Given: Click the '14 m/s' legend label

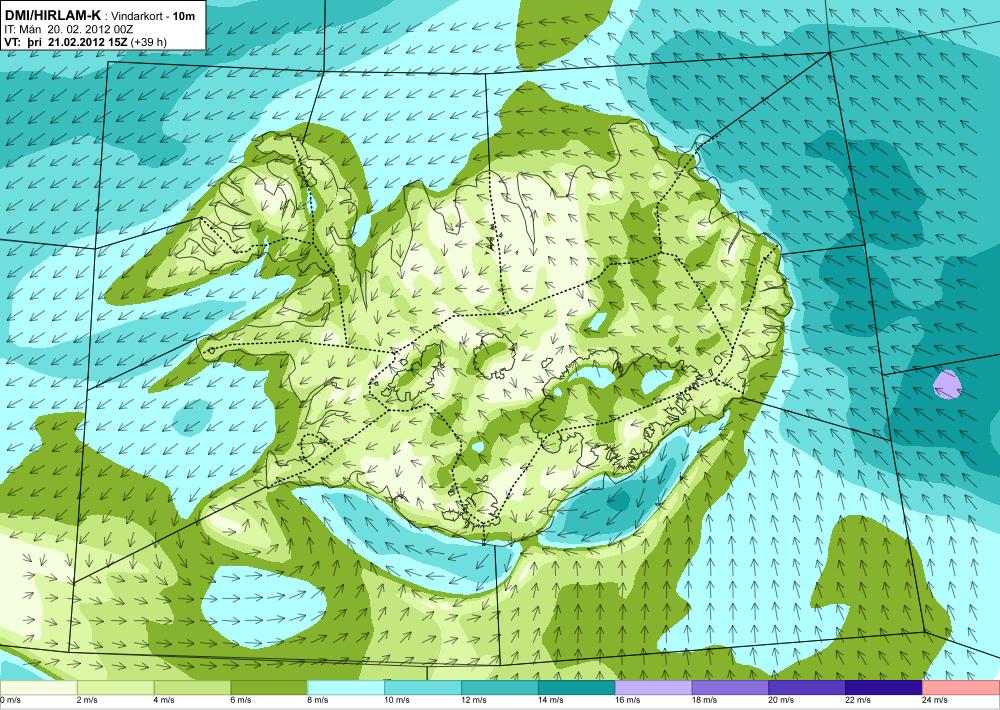Looking at the screenshot, I should click(550, 700).
